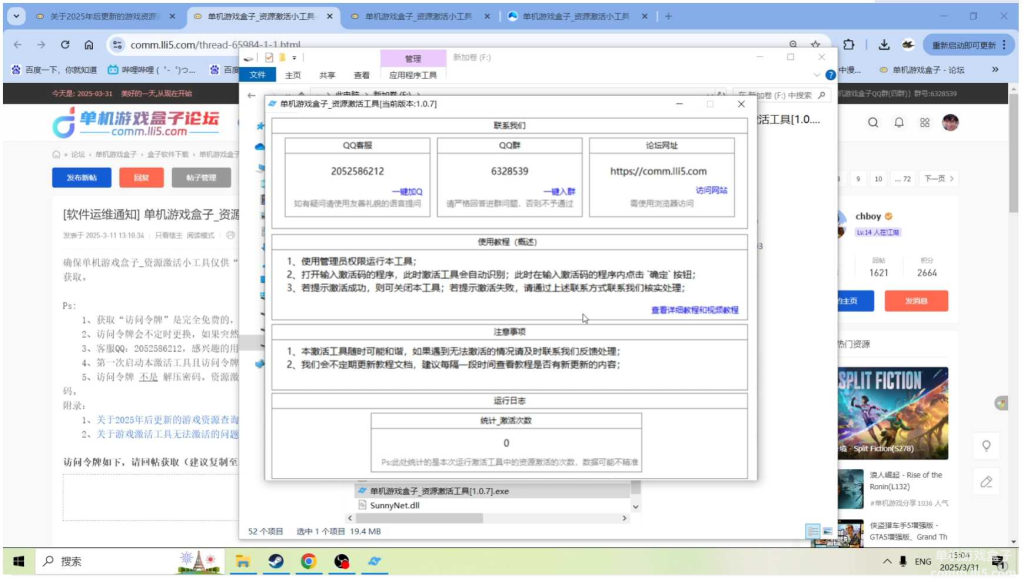Open Chrome extensions puzzle icon
The height and width of the screenshot is (581, 1024).
(x=849, y=44)
